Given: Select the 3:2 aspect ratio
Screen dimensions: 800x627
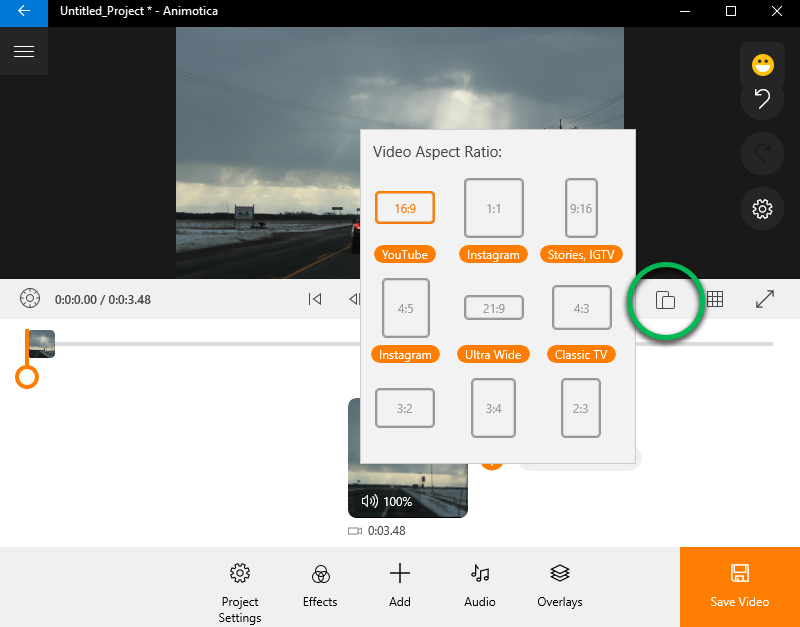Looking at the screenshot, I should (405, 408).
